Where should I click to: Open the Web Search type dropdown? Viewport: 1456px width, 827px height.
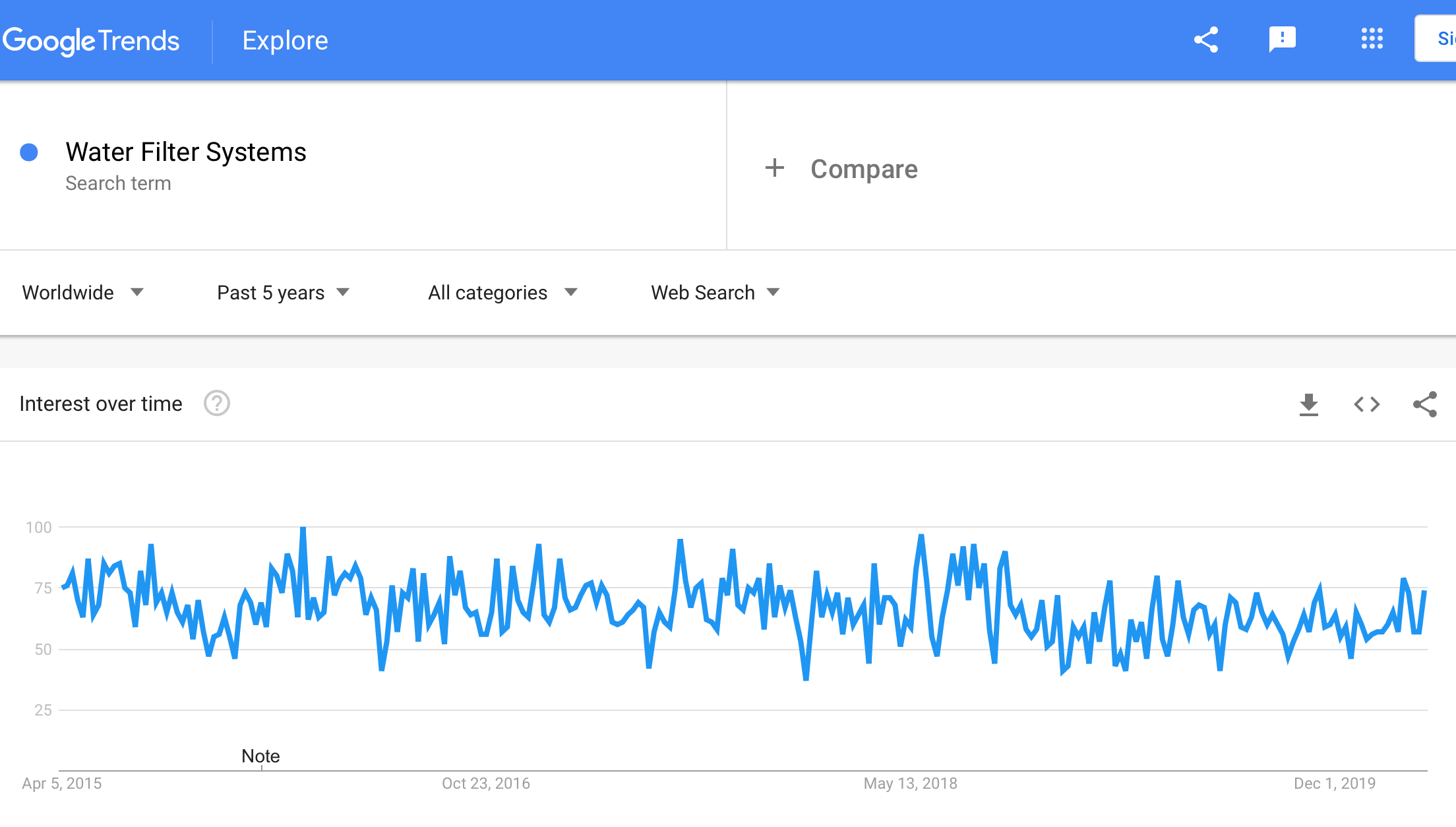coord(715,293)
